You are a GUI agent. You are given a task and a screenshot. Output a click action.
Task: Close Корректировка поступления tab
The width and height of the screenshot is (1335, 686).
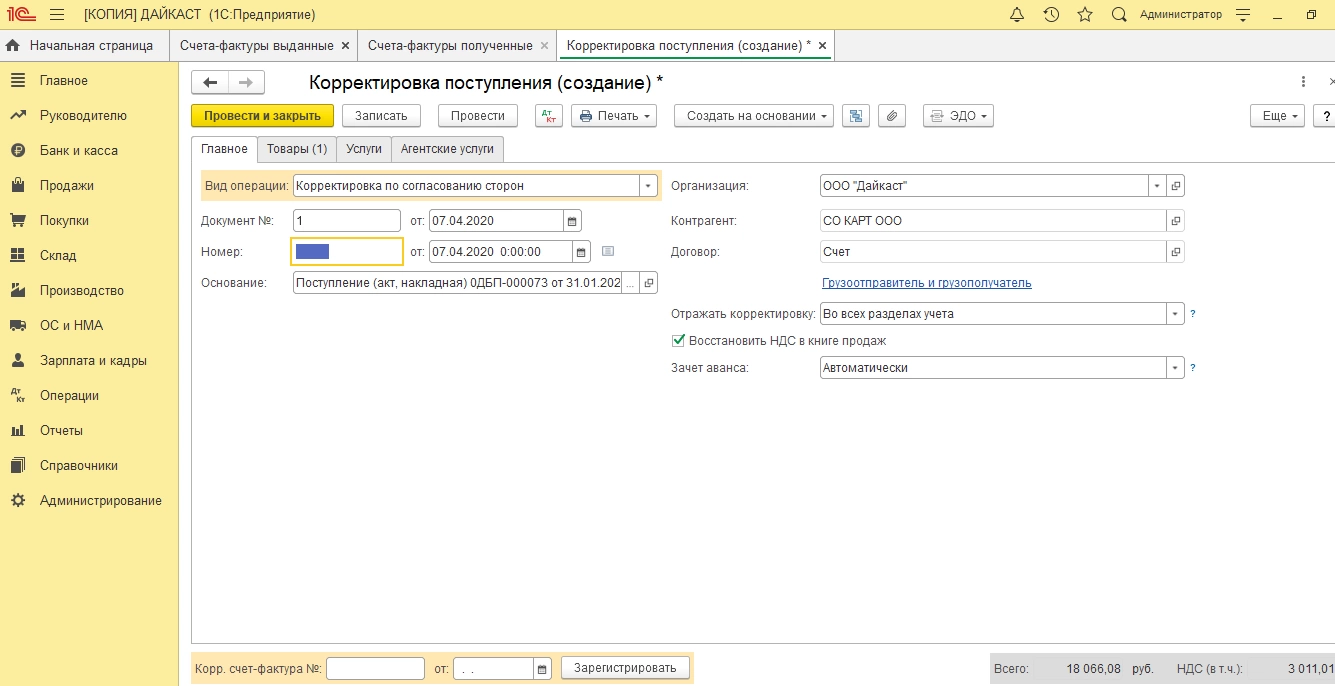[822, 46]
